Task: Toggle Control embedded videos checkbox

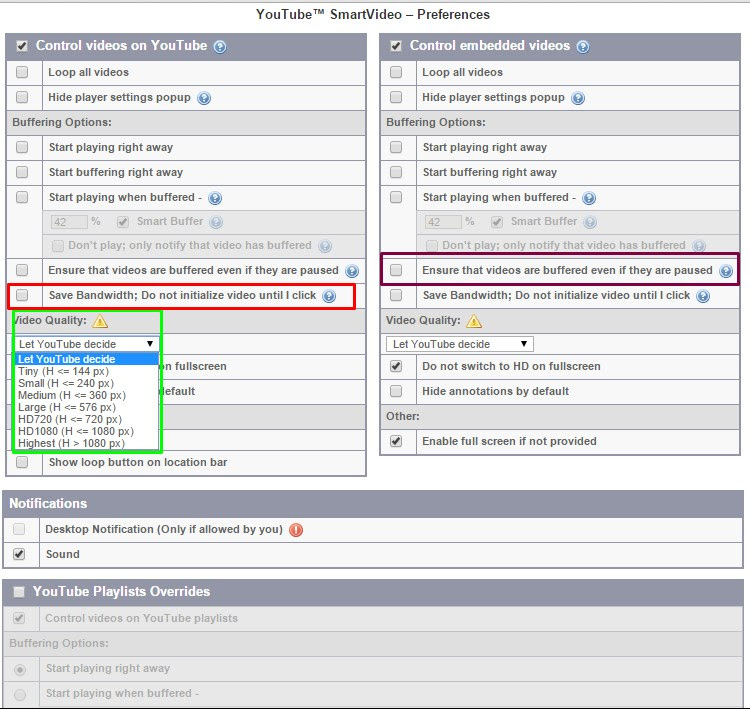Action: pyautogui.click(x=396, y=46)
